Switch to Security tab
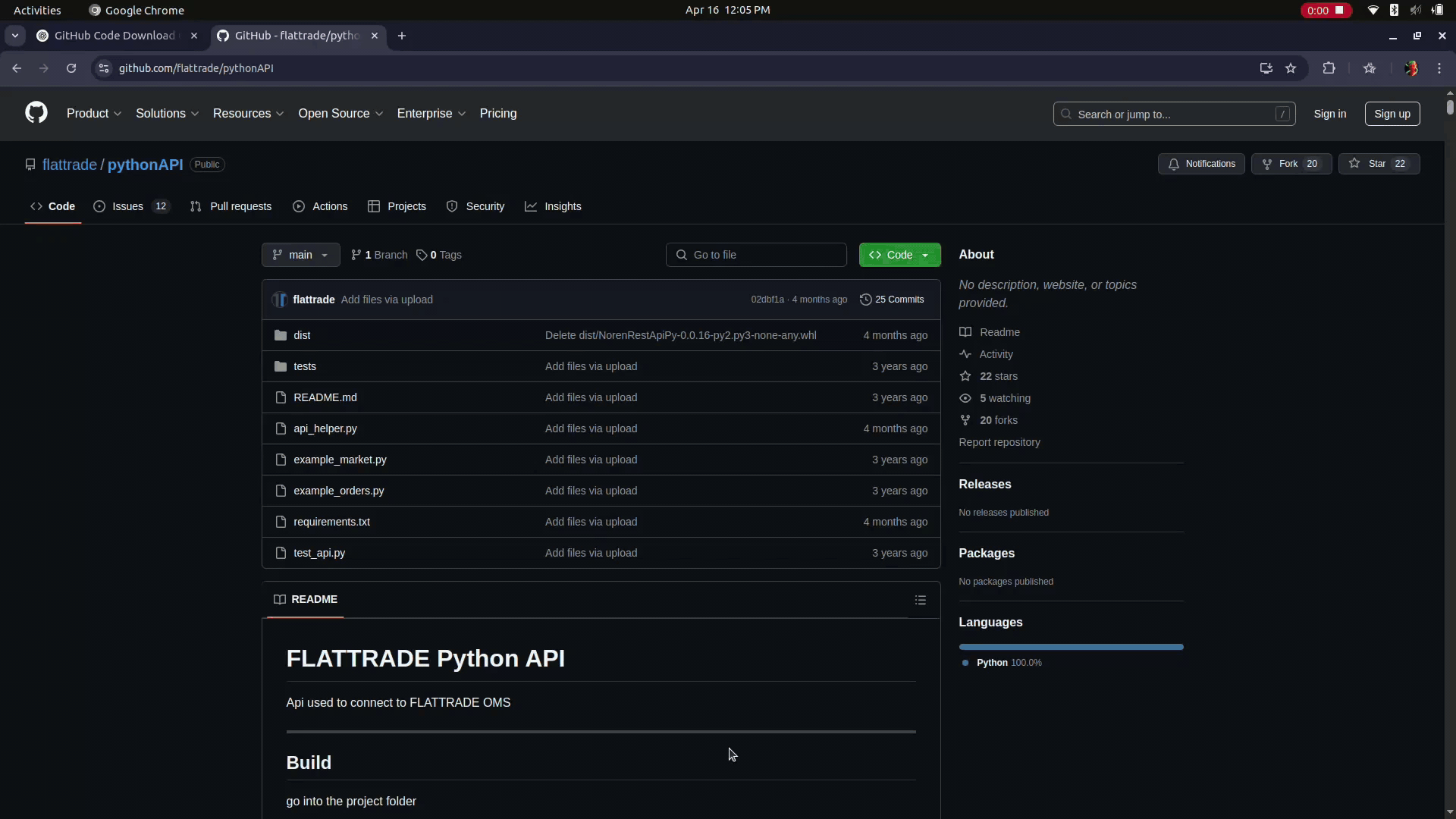The width and height of the screenshot is (1456, 819). (x=475, y=206)
